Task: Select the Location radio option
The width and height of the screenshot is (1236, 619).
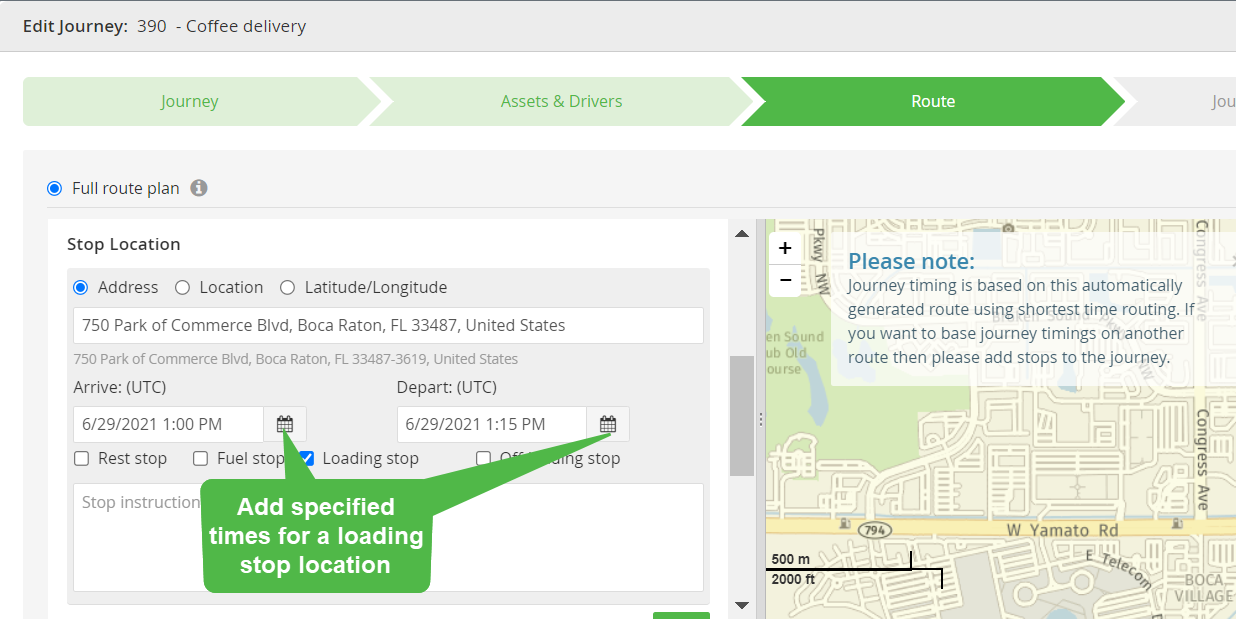Action: tap(182, 287)
